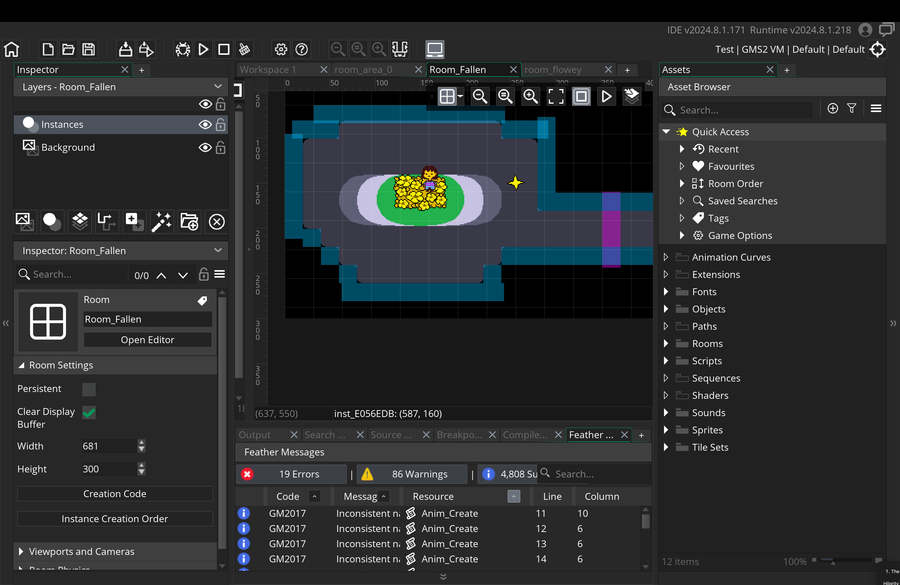
Task: Collapse the Quick Access tree
Action: (666, 131)
